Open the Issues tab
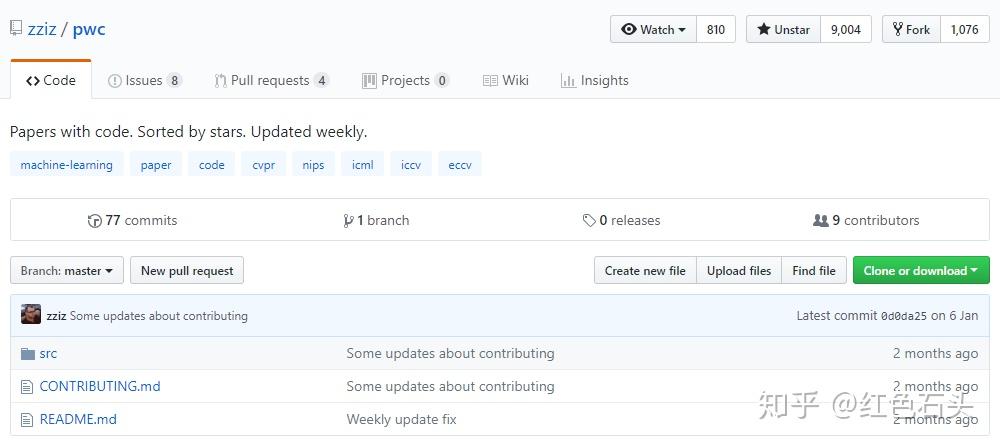Viewport: 1000px width, 446px height. pos(145,80)
